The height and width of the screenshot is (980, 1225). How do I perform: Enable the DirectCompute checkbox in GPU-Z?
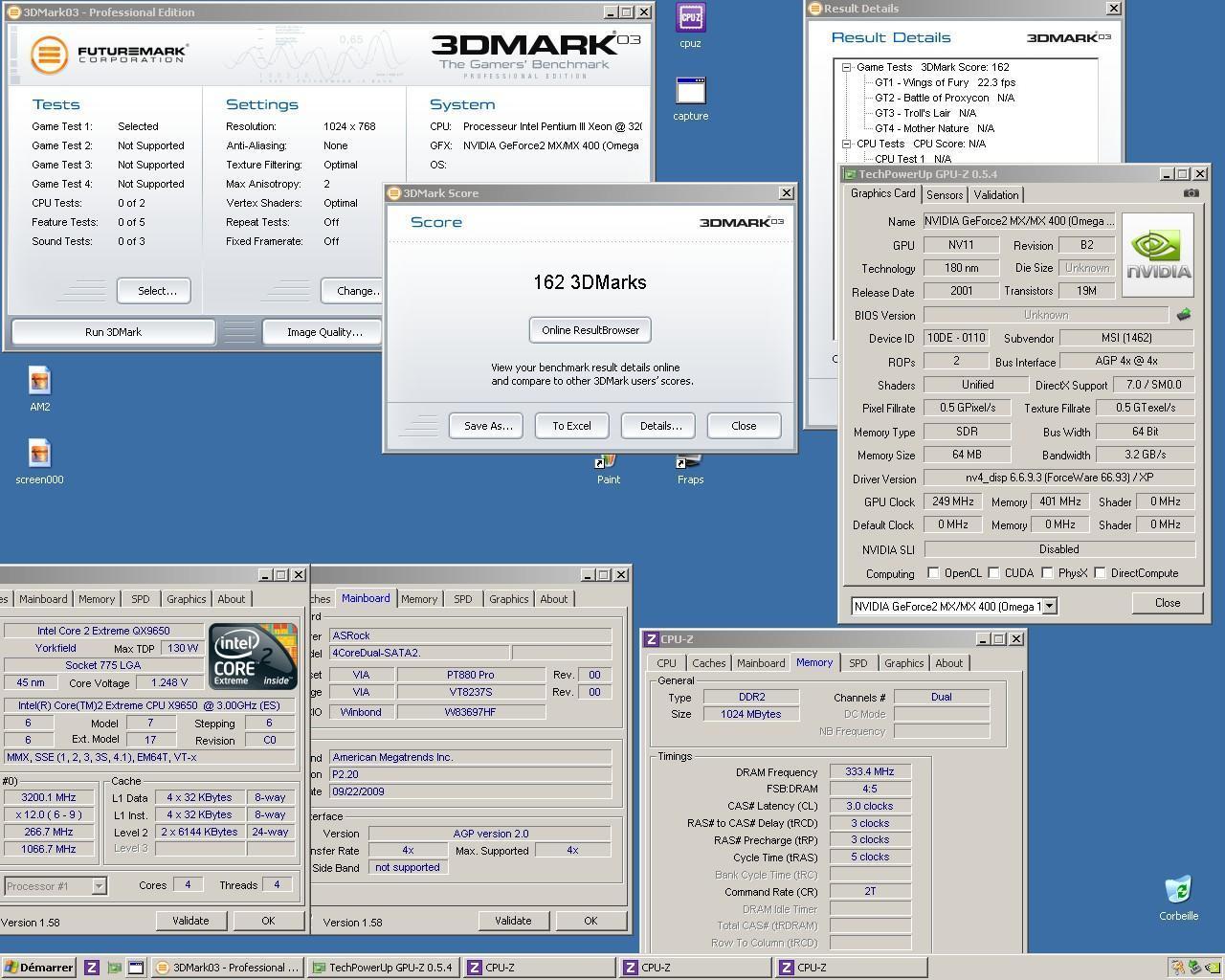pos(1100,573)
